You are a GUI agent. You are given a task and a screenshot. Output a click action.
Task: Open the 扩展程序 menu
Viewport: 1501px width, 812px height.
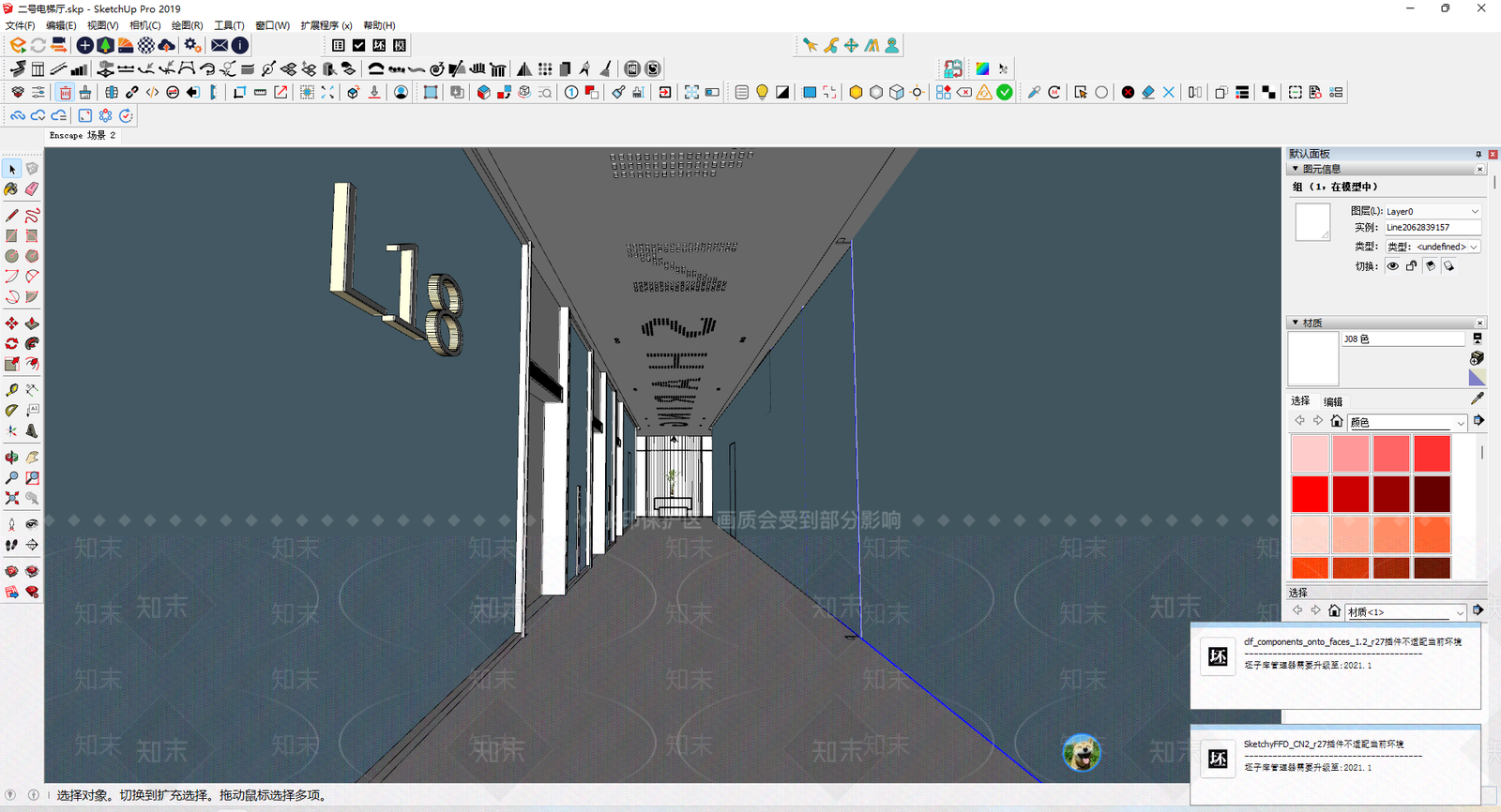click(326, 25)
